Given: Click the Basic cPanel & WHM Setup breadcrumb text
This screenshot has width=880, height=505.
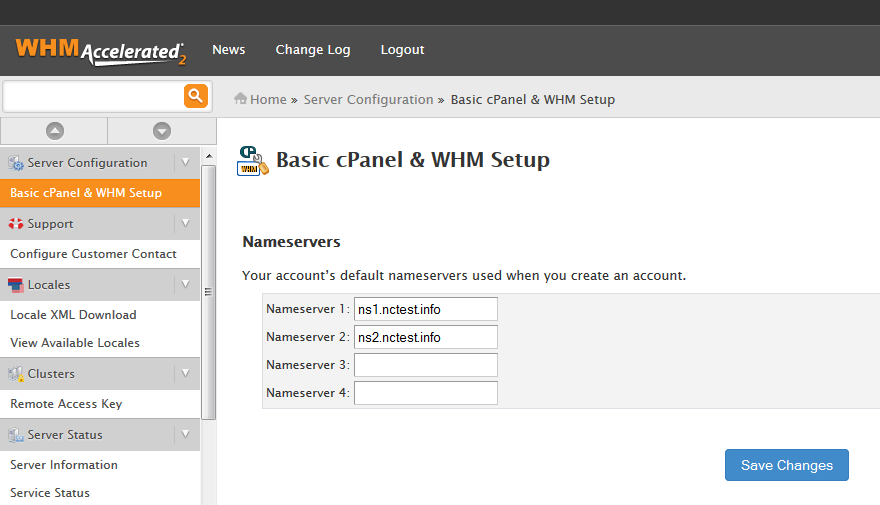Looking at the screenshot, I should [533, 99].
